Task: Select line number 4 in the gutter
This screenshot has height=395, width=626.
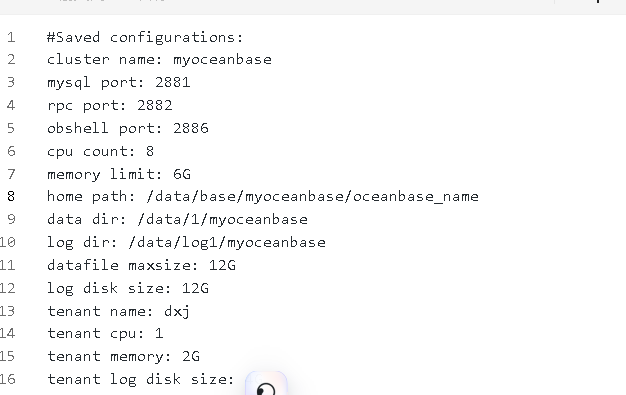Action: click(11, 105)
